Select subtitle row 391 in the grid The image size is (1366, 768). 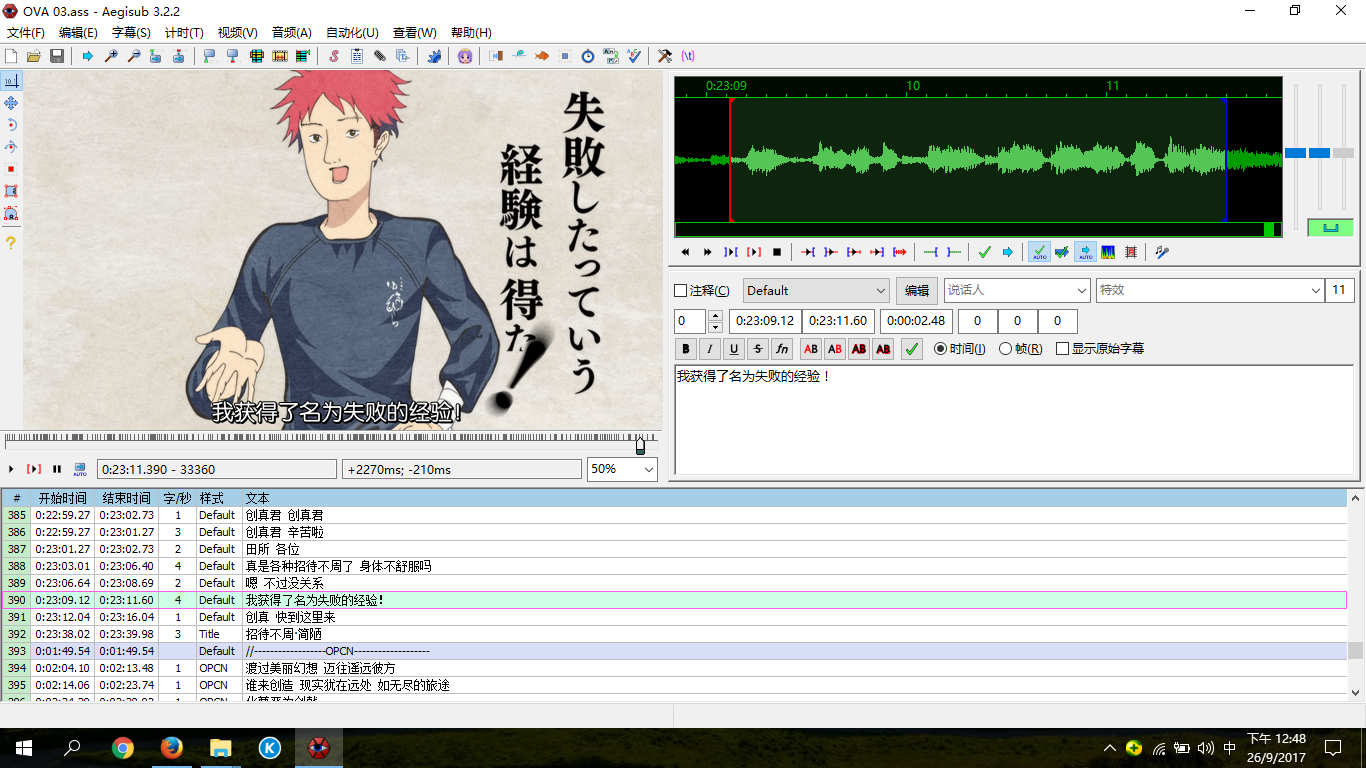pyautogui.click(x=674, y=617)
